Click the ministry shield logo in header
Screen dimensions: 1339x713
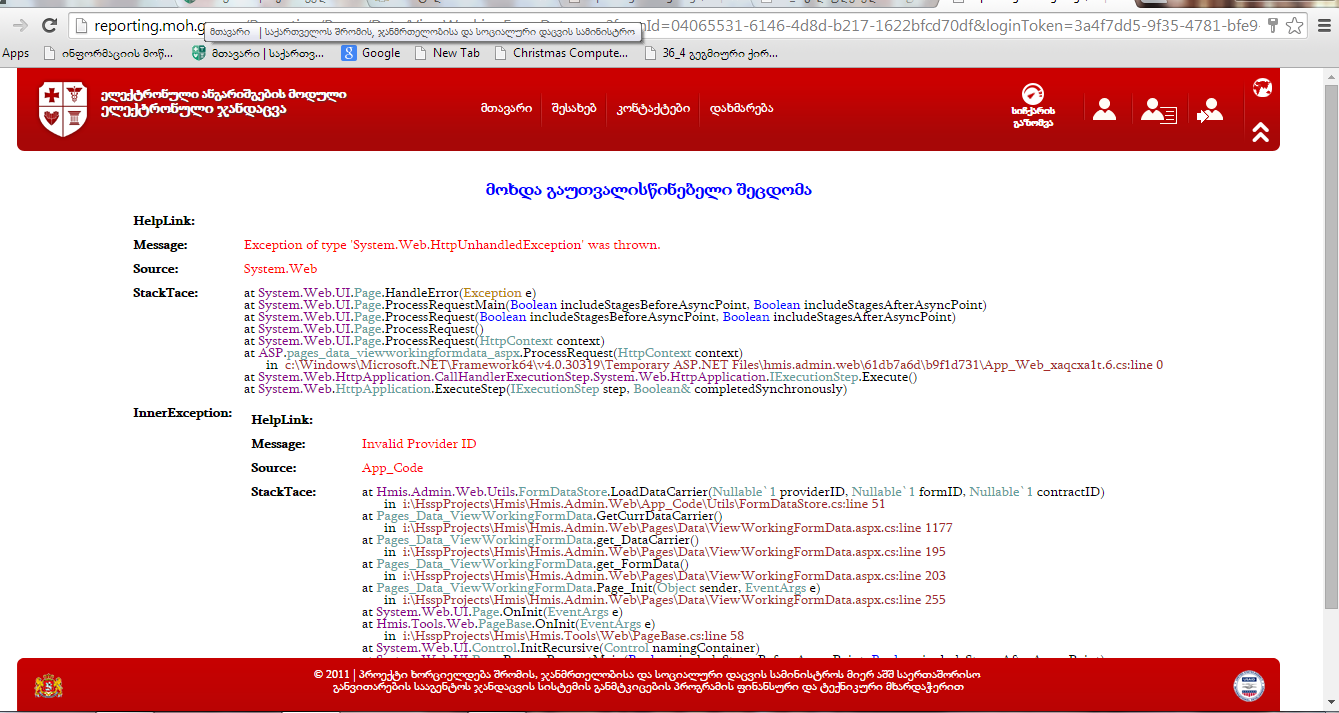click(60, 109)
